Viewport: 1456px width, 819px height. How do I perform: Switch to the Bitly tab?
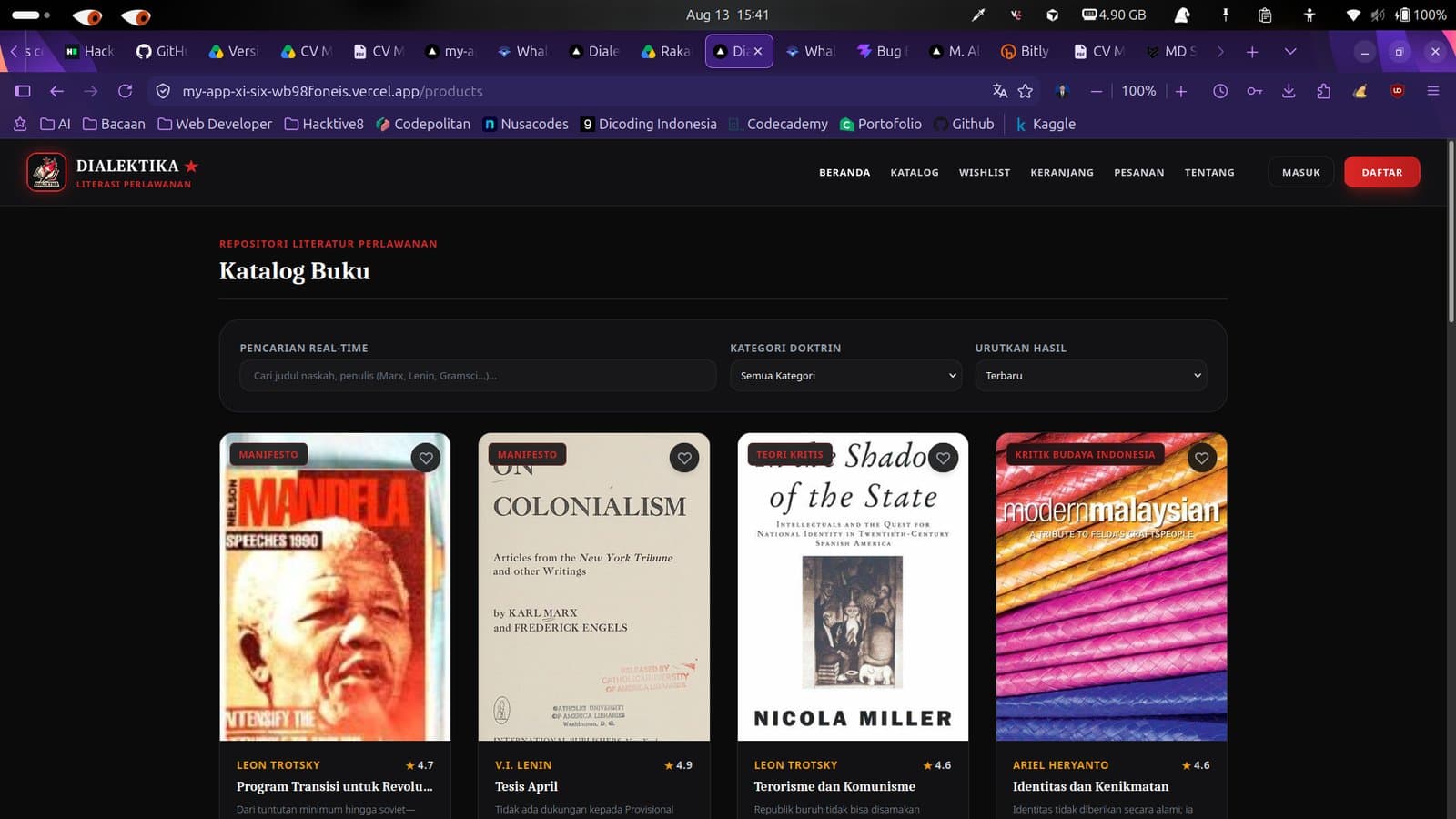1026,52
